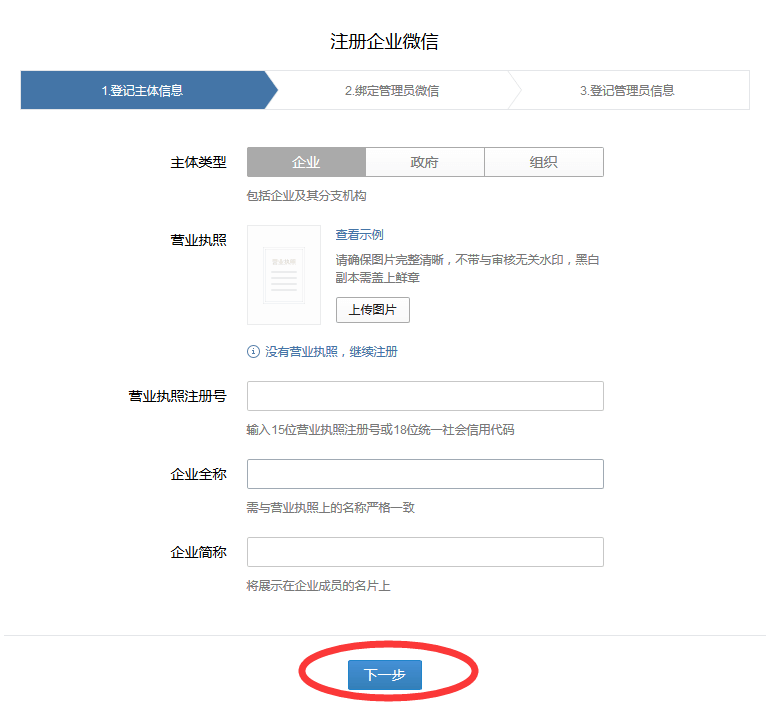
Task: Click the hint 将展示在企业成员的名片上
Action: click(318, 586)
